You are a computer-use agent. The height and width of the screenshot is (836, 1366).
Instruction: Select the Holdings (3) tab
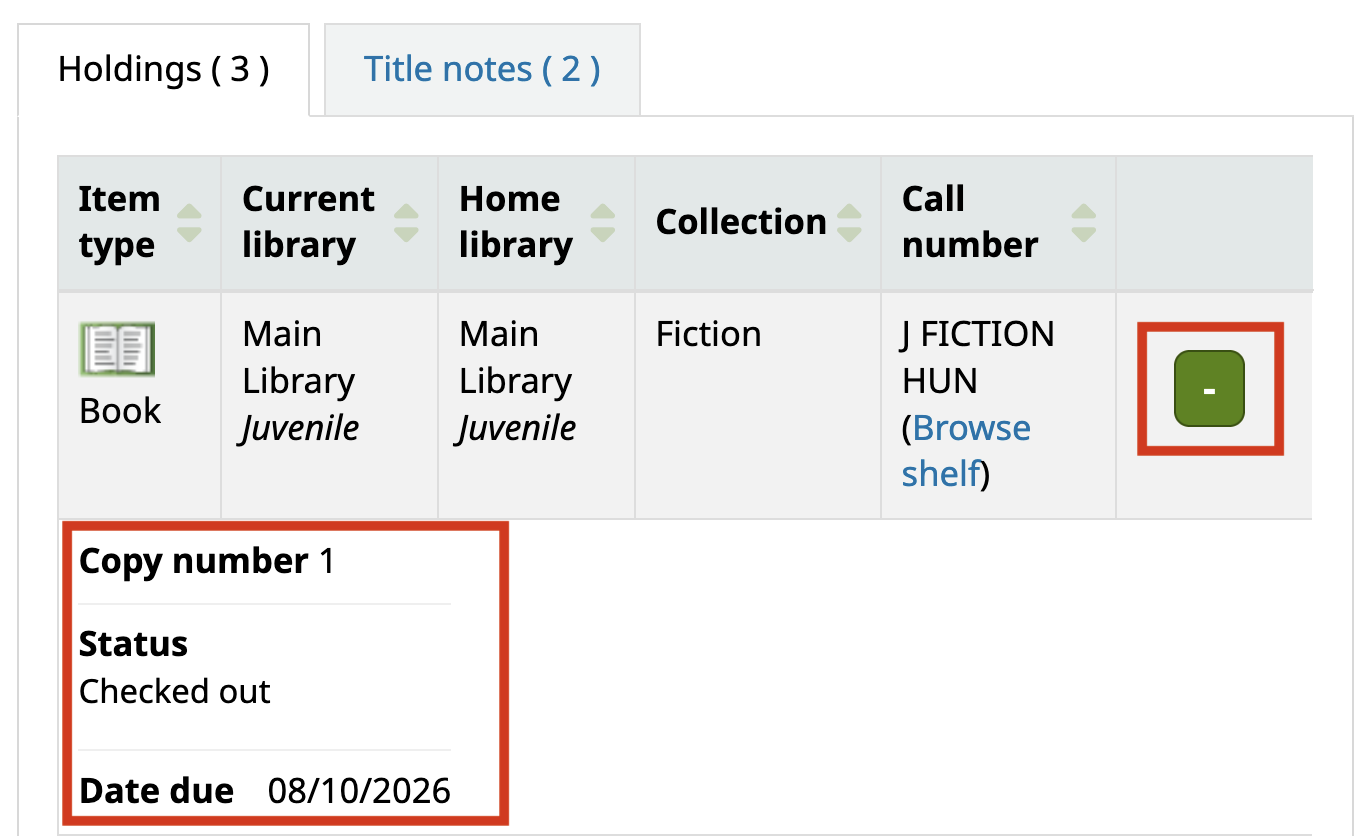[164, 69]
